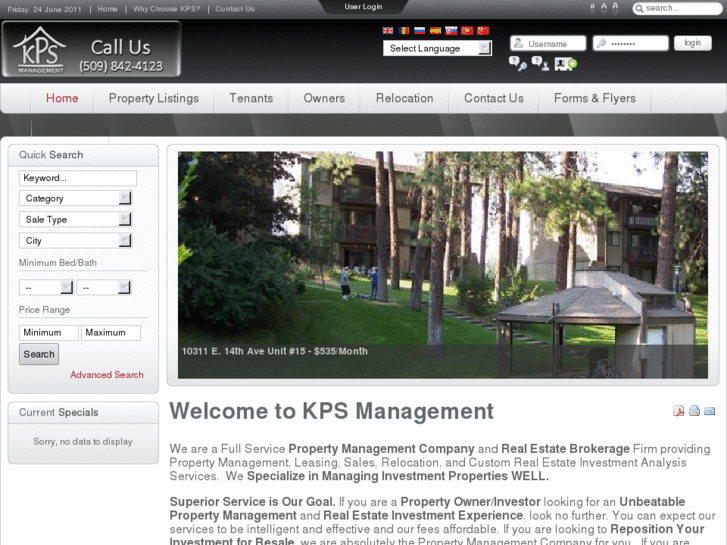The image size is (727, 545).
Task: Click the medium font size A icon
Action: click(604, 8)
